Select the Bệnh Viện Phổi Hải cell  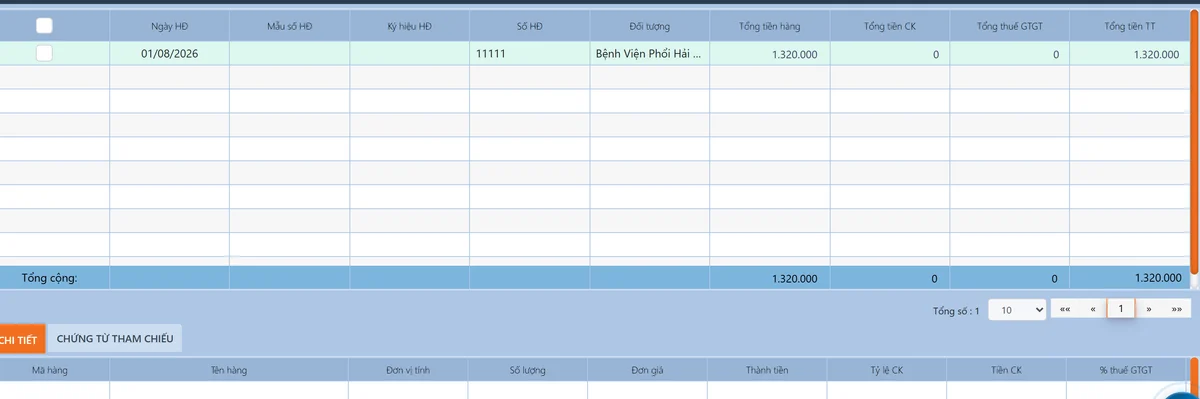tap(650, 54)
